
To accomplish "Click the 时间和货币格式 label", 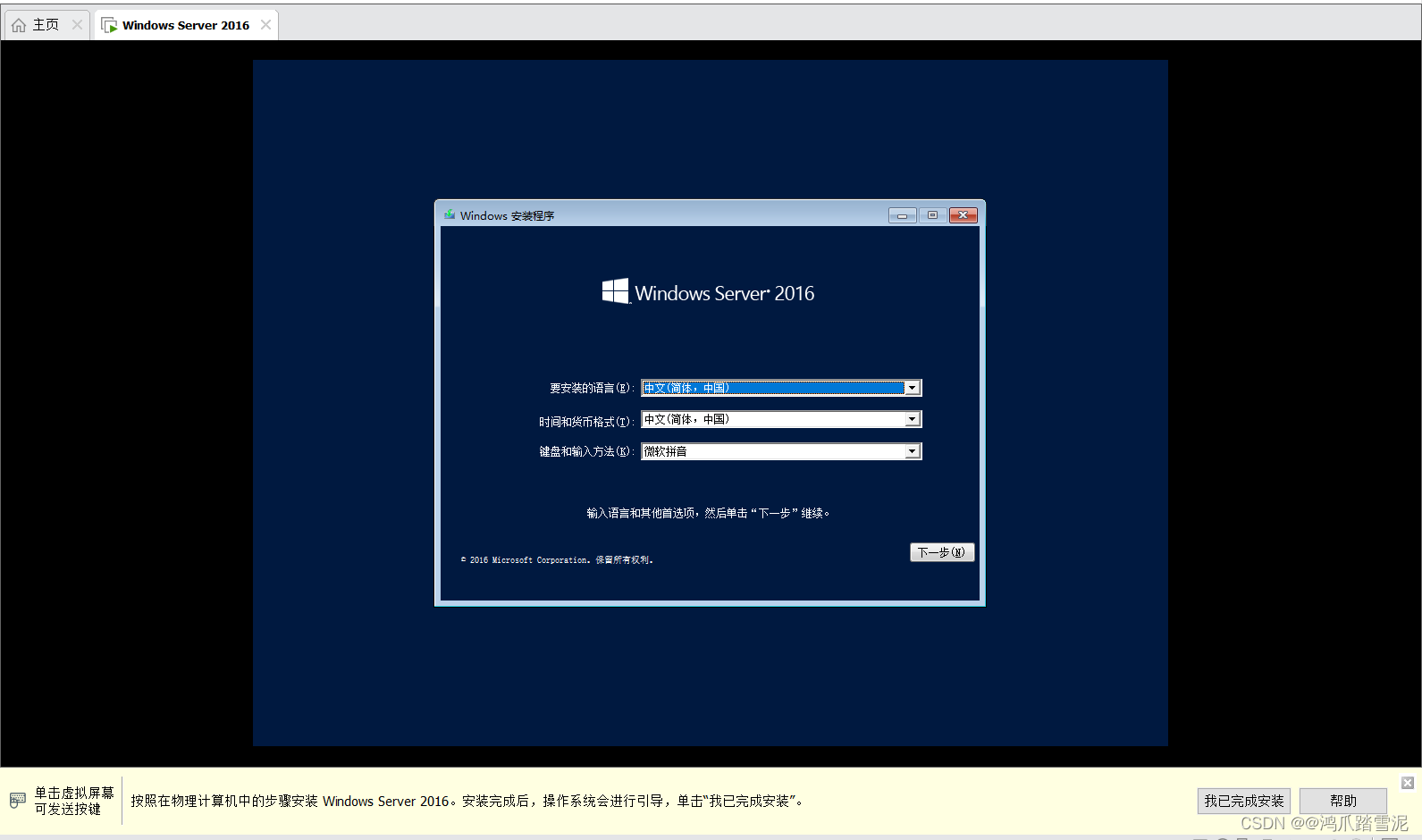I will (x=585, y=421).
